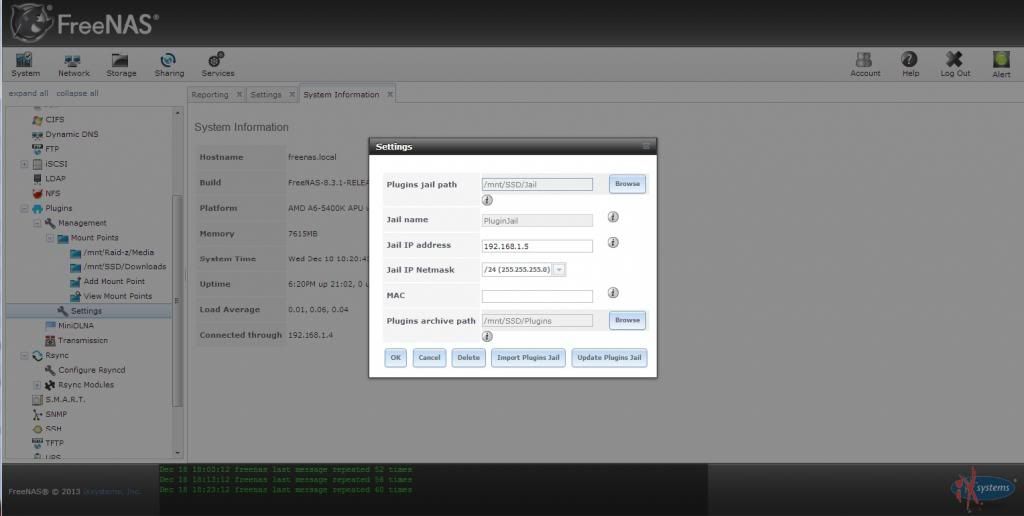Open the Alert indicator
1024x516 pixels.
(1001, 65)
